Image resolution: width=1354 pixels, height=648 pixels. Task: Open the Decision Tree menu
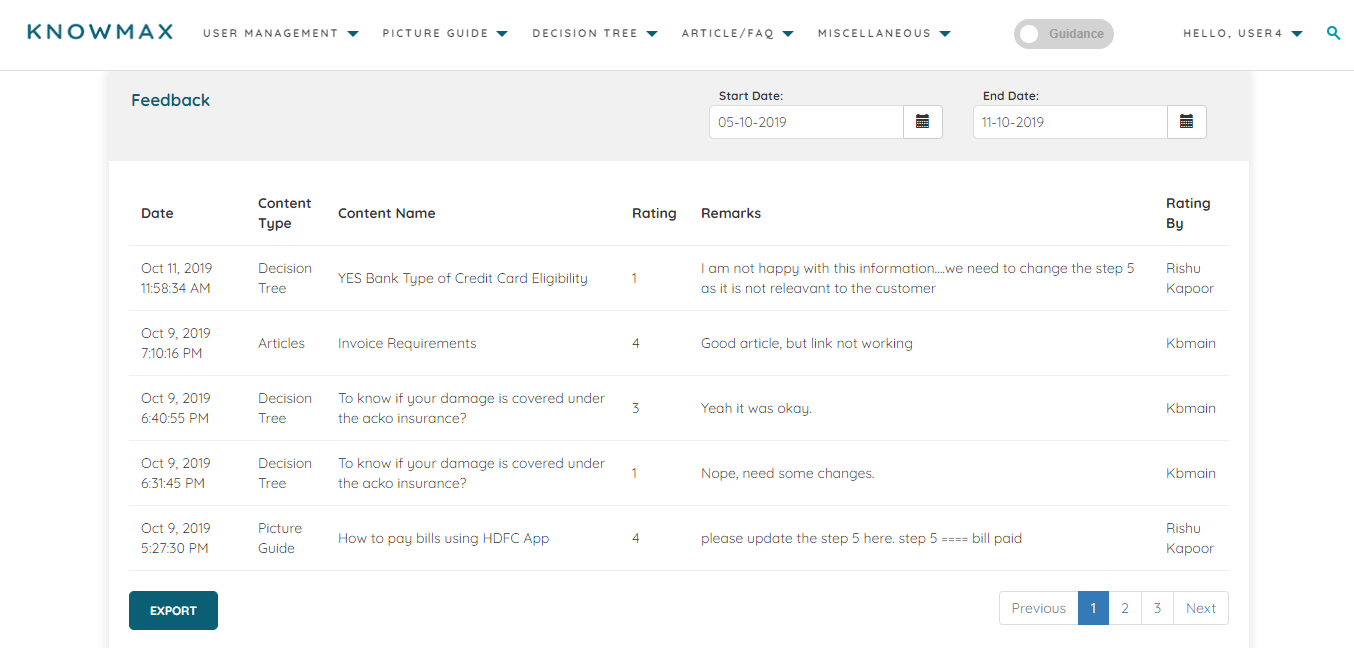(594, 34)
